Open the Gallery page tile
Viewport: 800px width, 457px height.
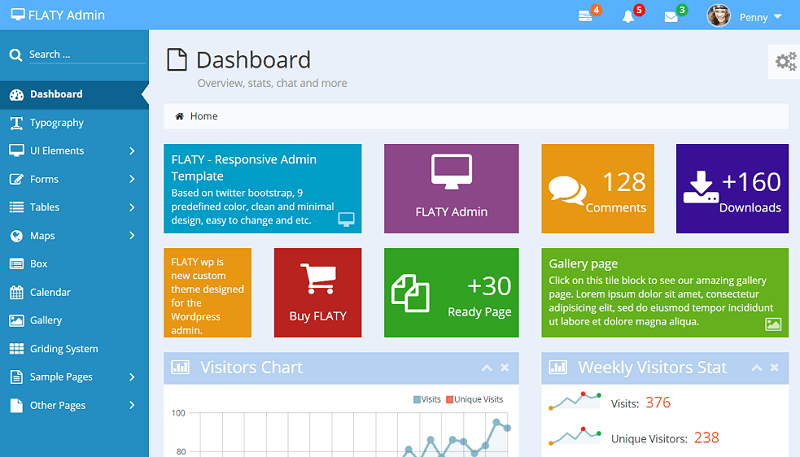[x=665, y=293]
